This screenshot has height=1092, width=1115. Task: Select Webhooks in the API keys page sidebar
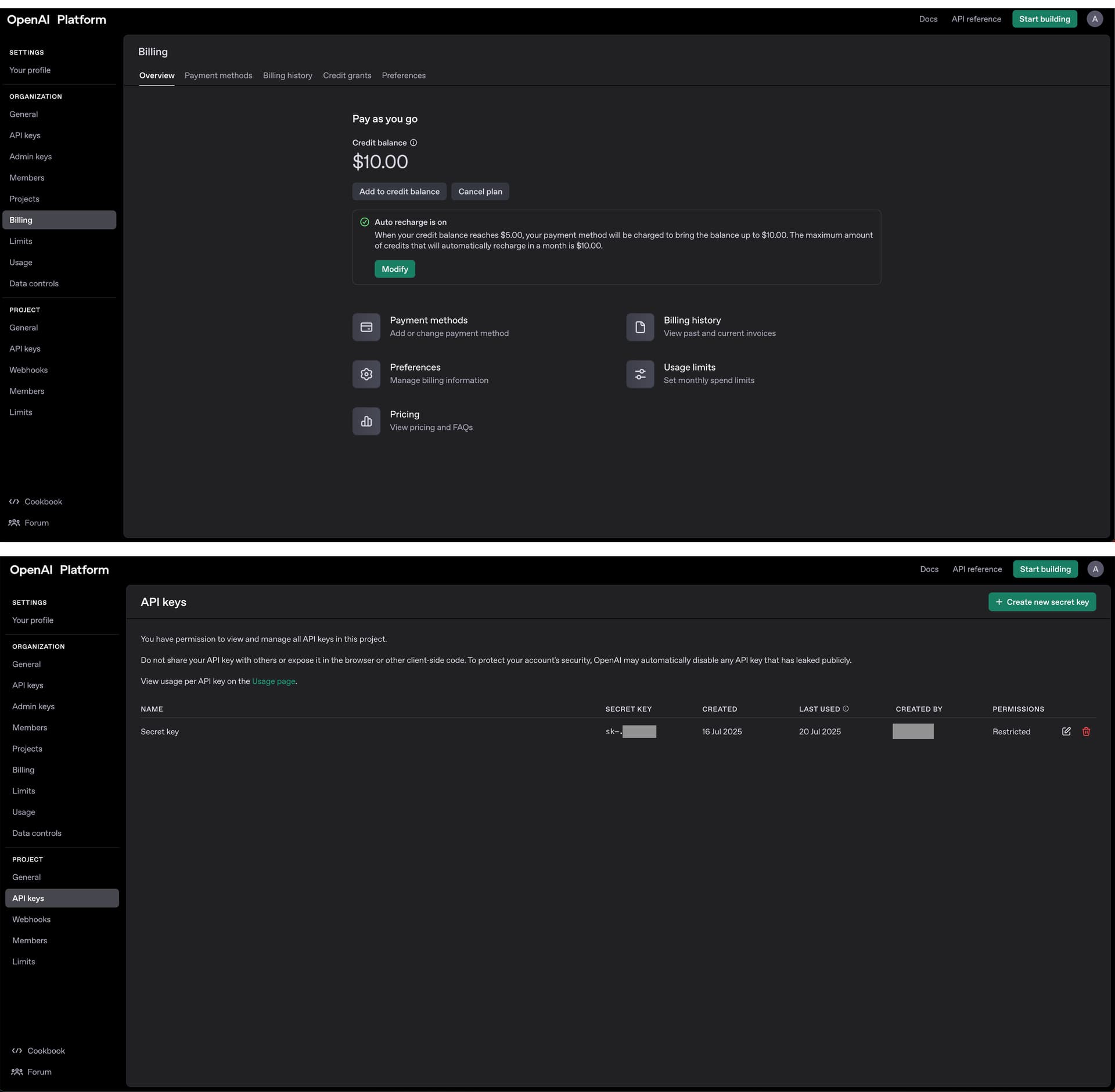click(31, 919)
